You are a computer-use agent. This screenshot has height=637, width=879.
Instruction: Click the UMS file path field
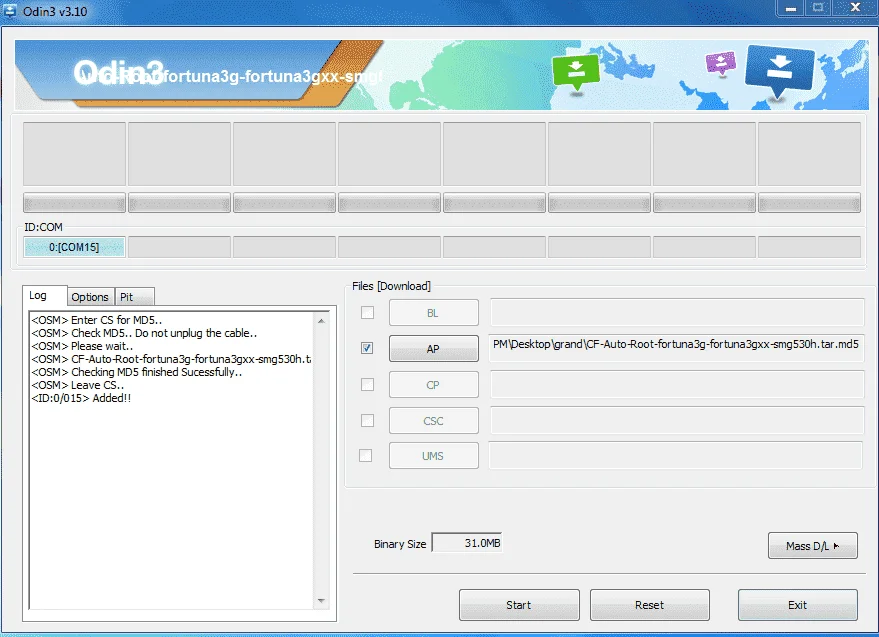click(676, 455)
